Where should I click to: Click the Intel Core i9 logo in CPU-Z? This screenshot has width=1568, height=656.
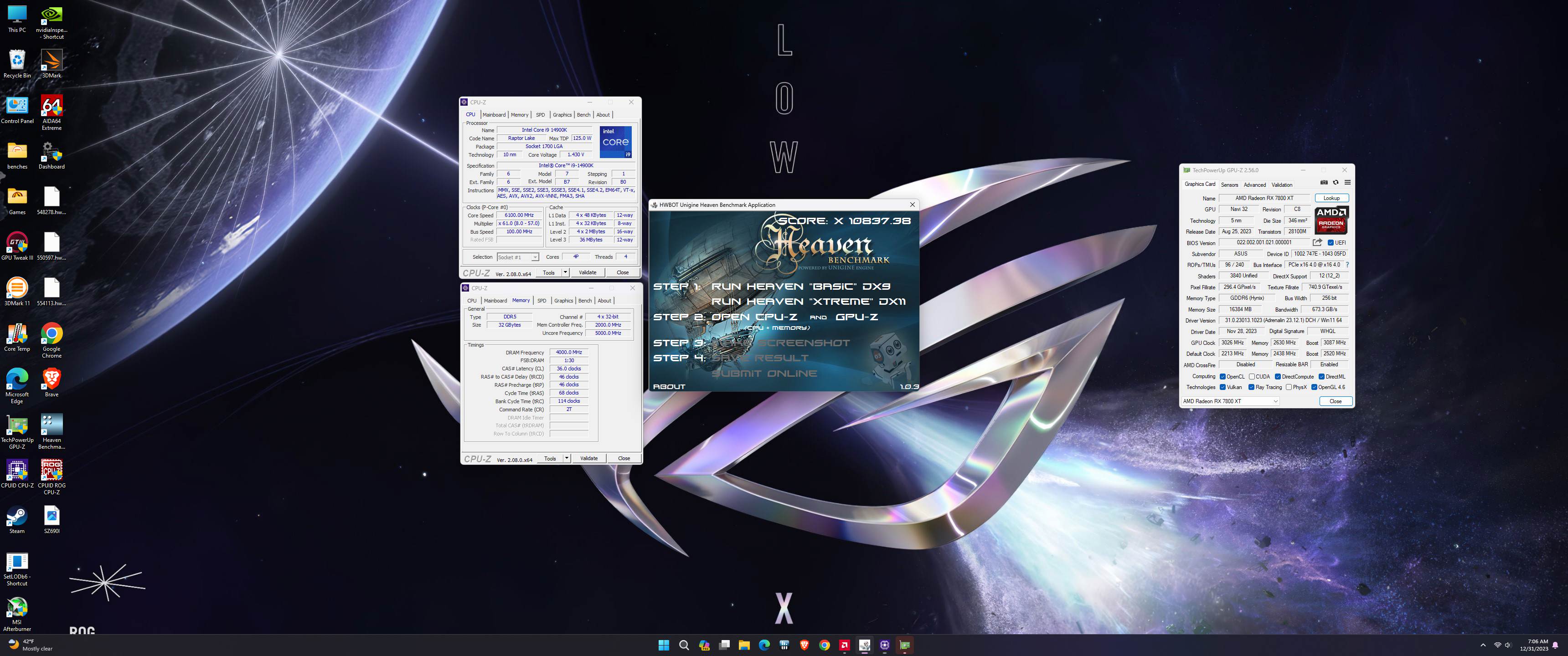click(615, 142)
